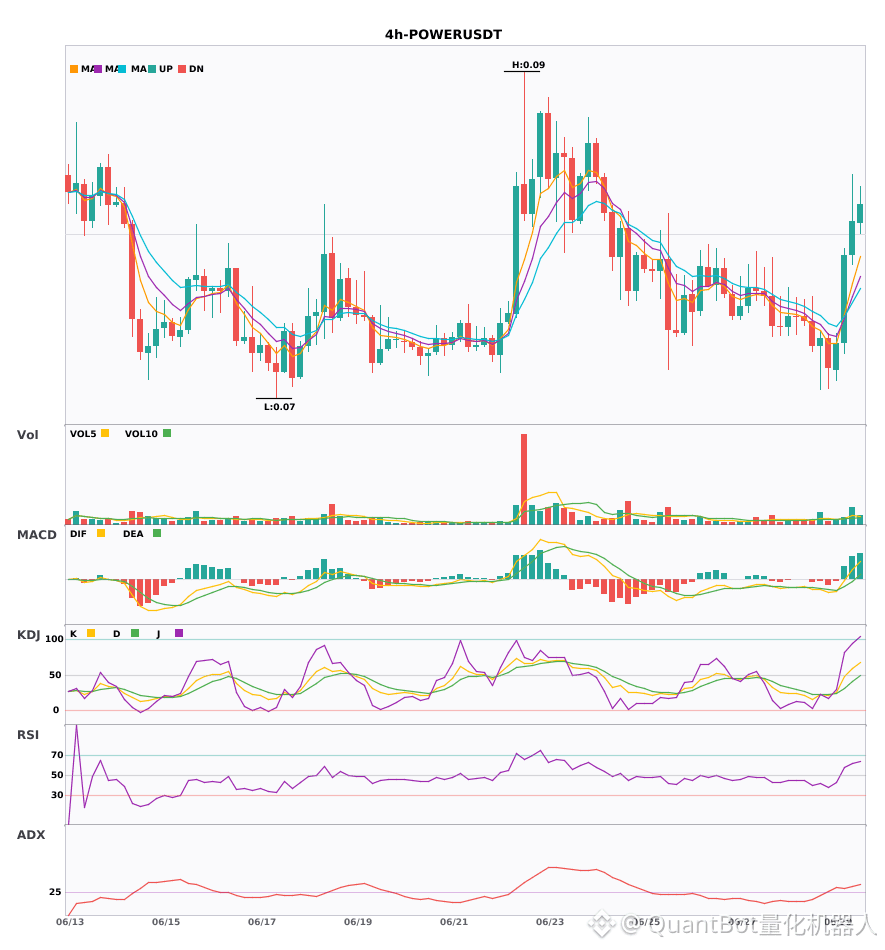Click the L:0.07 low price label
Image resolution: width=885 pixels, height=950 pixels.
tap(279, 407)
